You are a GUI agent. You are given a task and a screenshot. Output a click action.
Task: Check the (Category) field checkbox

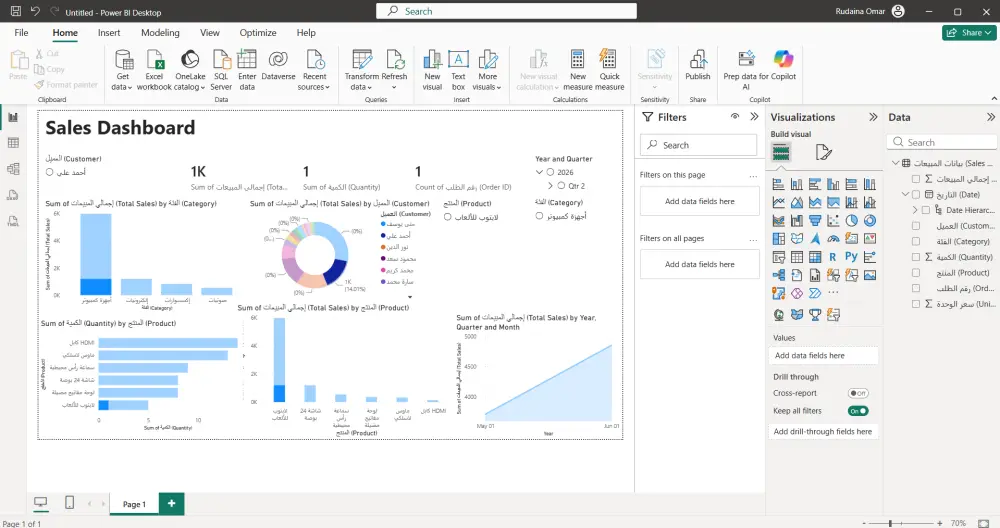pos(916,242)
